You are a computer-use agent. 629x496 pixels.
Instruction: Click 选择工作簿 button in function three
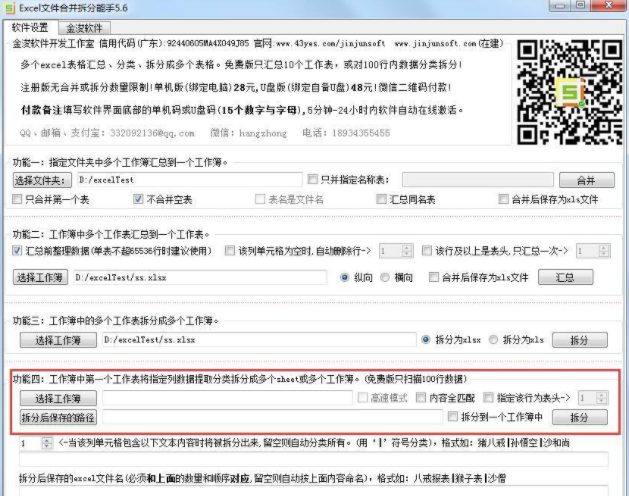coord(58,340)
